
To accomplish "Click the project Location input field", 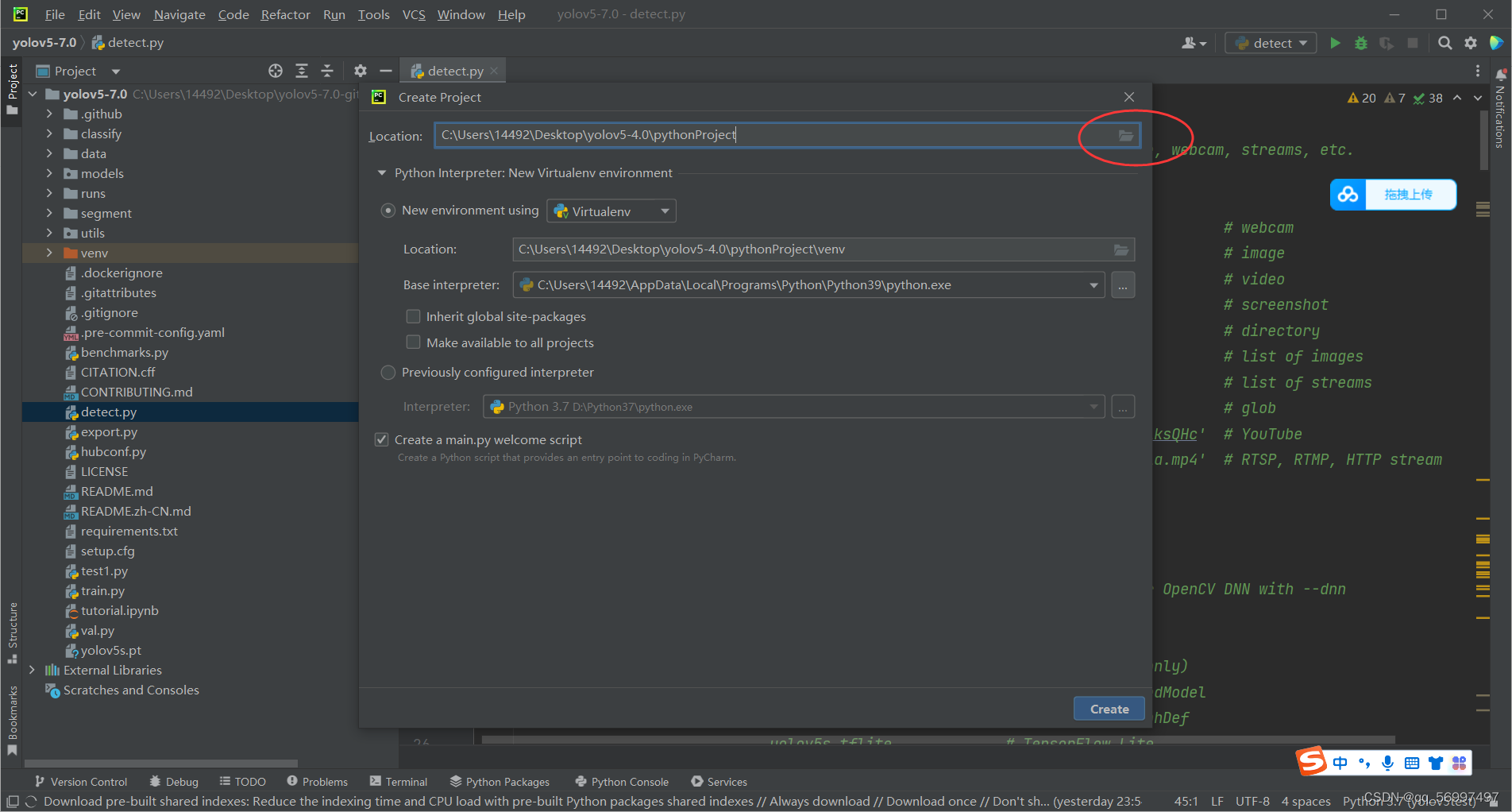I will [787, 135].
